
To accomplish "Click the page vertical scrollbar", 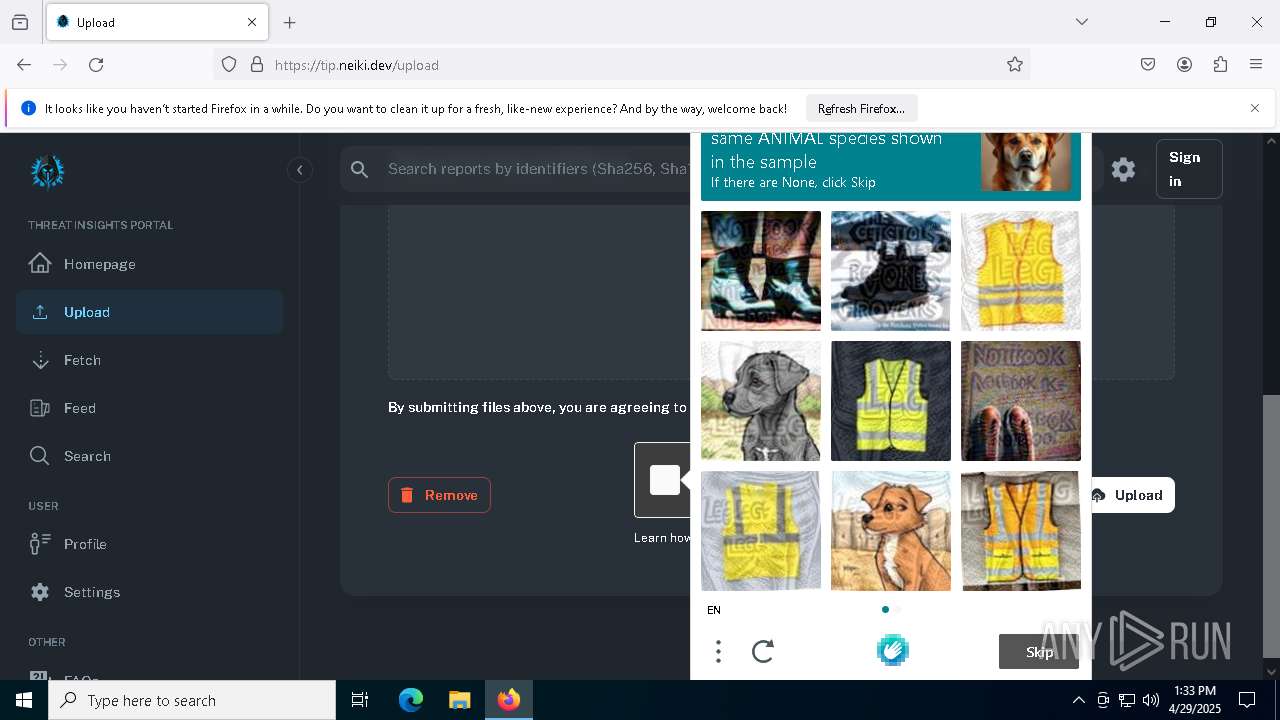I will tap(1271, 528).
